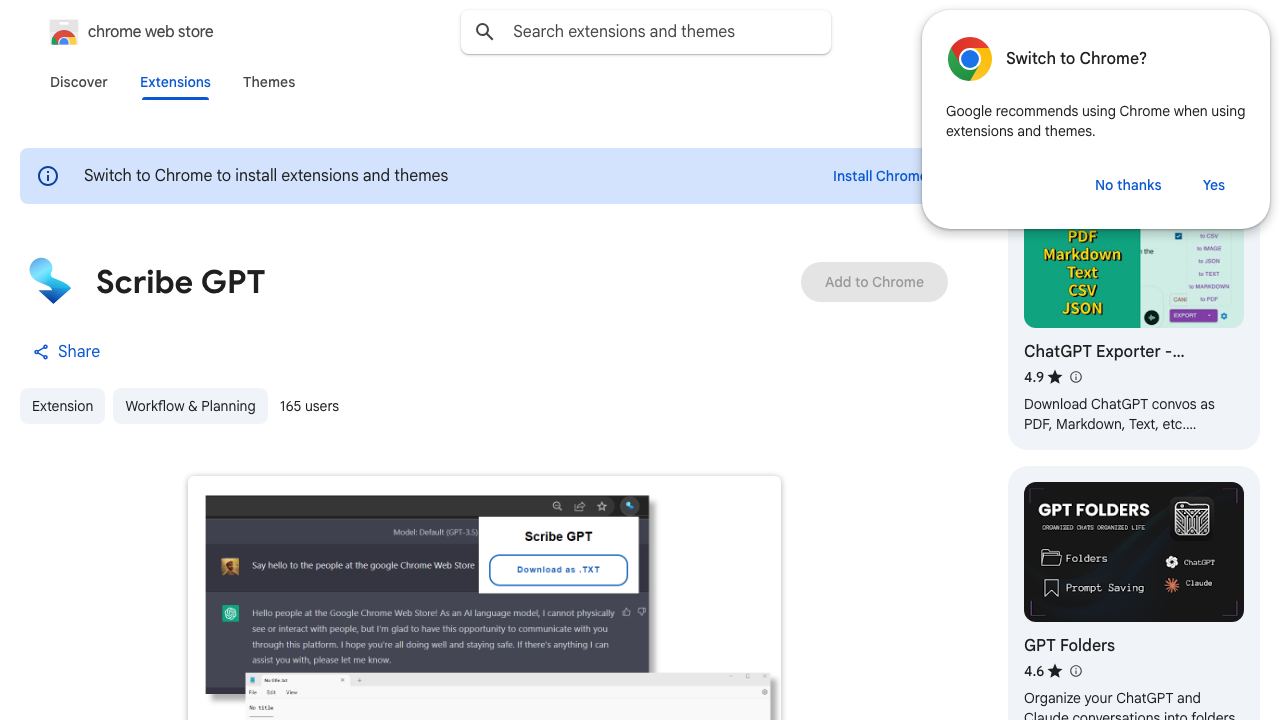Image resolution: width=1280 pixels, height=720 pixels.
Task: Click the 'GPT Folders' card title
Action: click(x=1069, y=645)
